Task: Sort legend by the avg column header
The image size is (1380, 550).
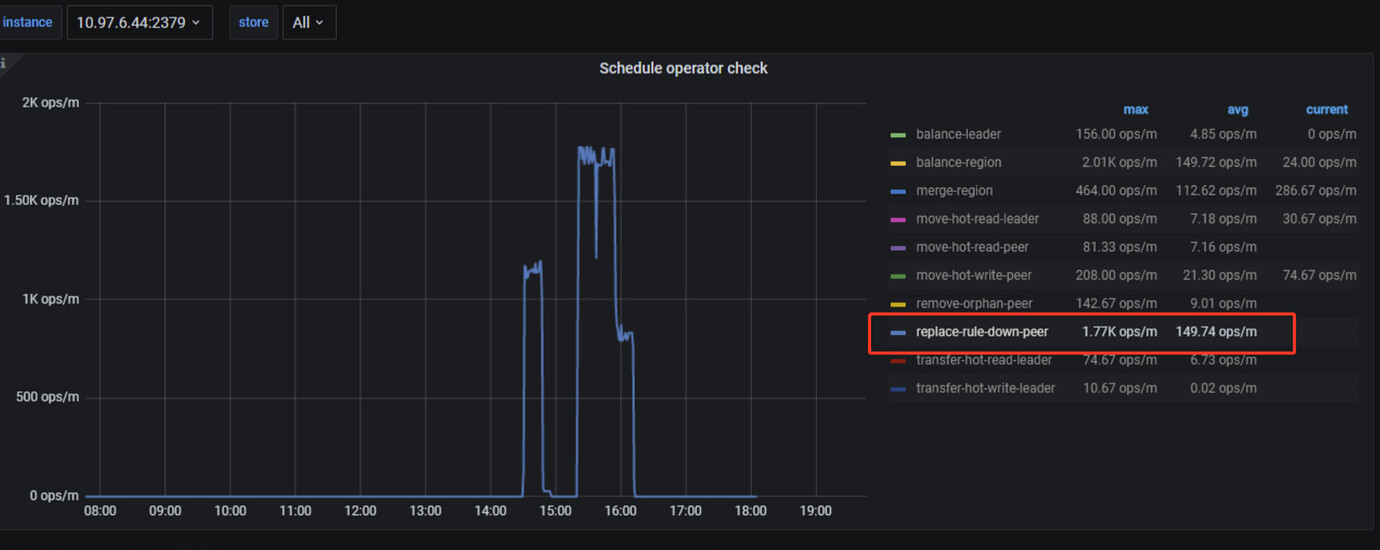Action: (x=1238, y=110)
